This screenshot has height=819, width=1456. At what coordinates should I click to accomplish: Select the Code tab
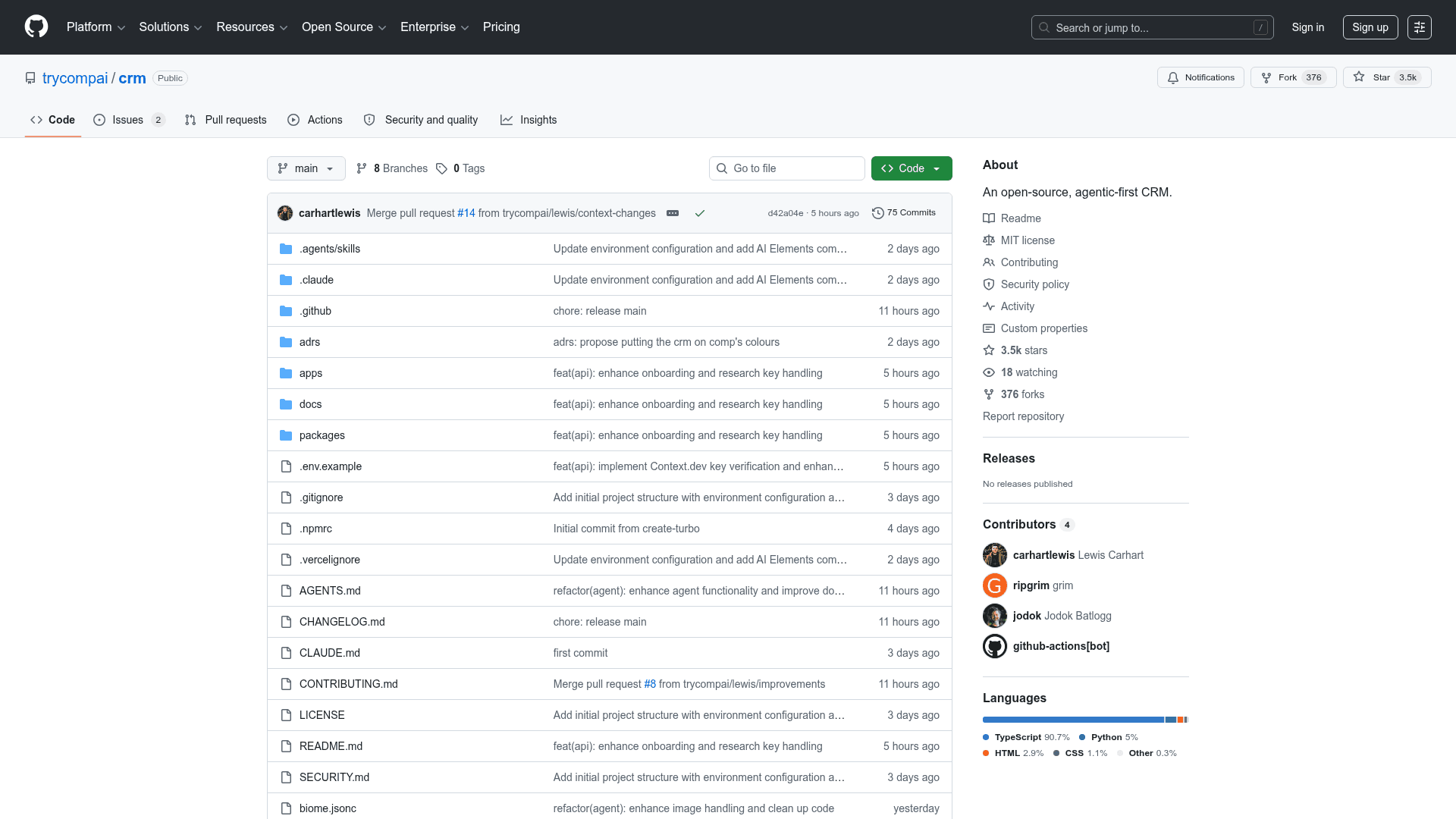pos(52,120)
